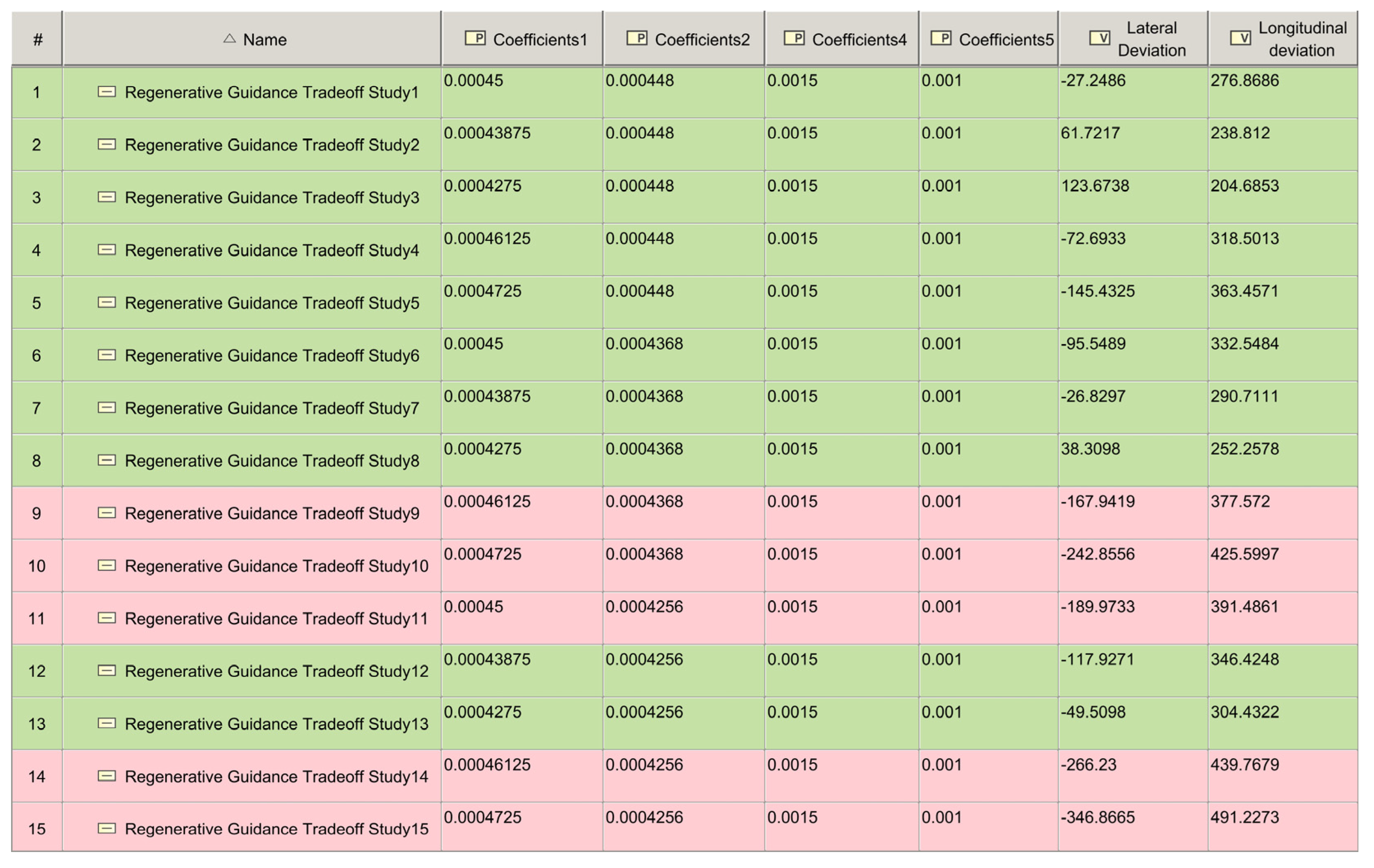Click Lateral Deviation value -346.8665
The width and height of the screenshot is (1374, 868).
[1097, 817]
